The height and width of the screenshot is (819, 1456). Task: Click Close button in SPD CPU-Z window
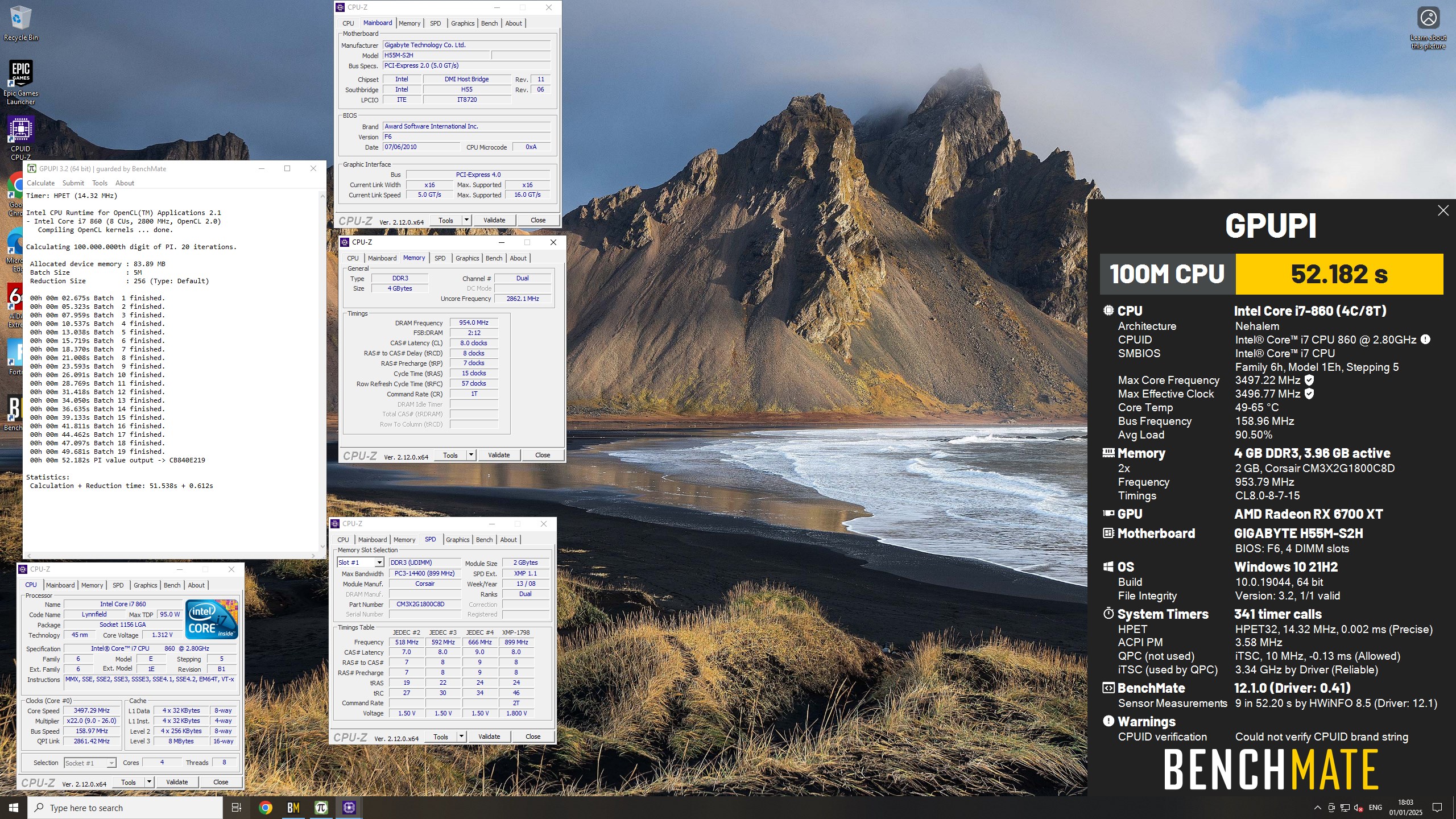click(x=532, y=737)
